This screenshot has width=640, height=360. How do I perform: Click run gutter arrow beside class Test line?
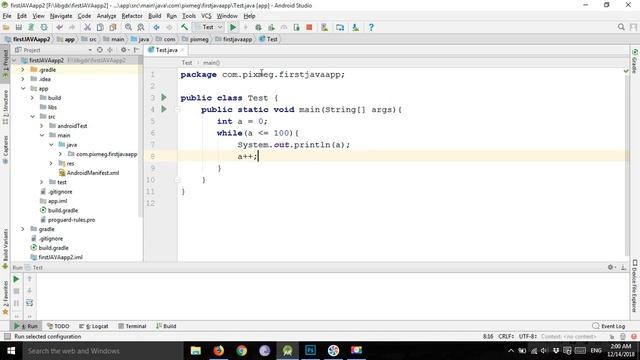pos(164,98)
